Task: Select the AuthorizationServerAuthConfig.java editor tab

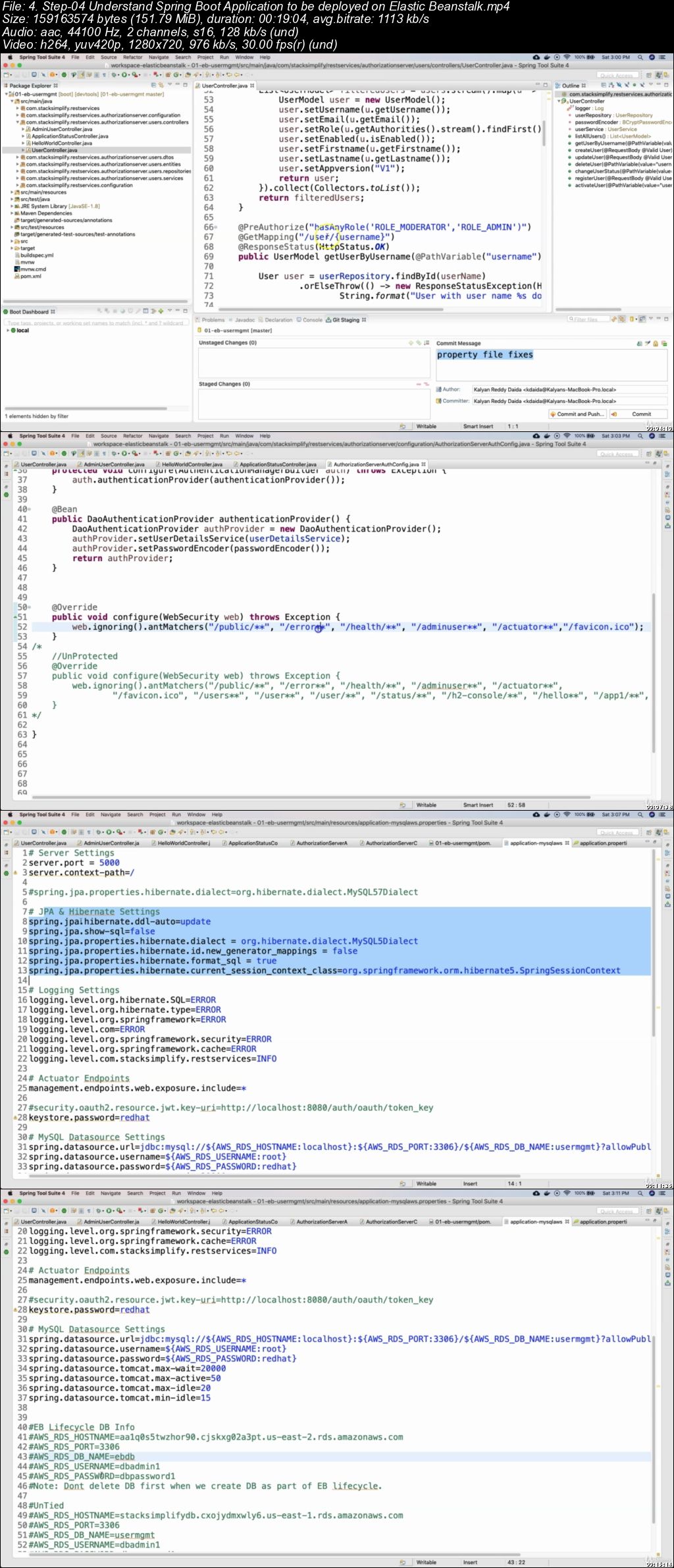Action: point(376,464)
